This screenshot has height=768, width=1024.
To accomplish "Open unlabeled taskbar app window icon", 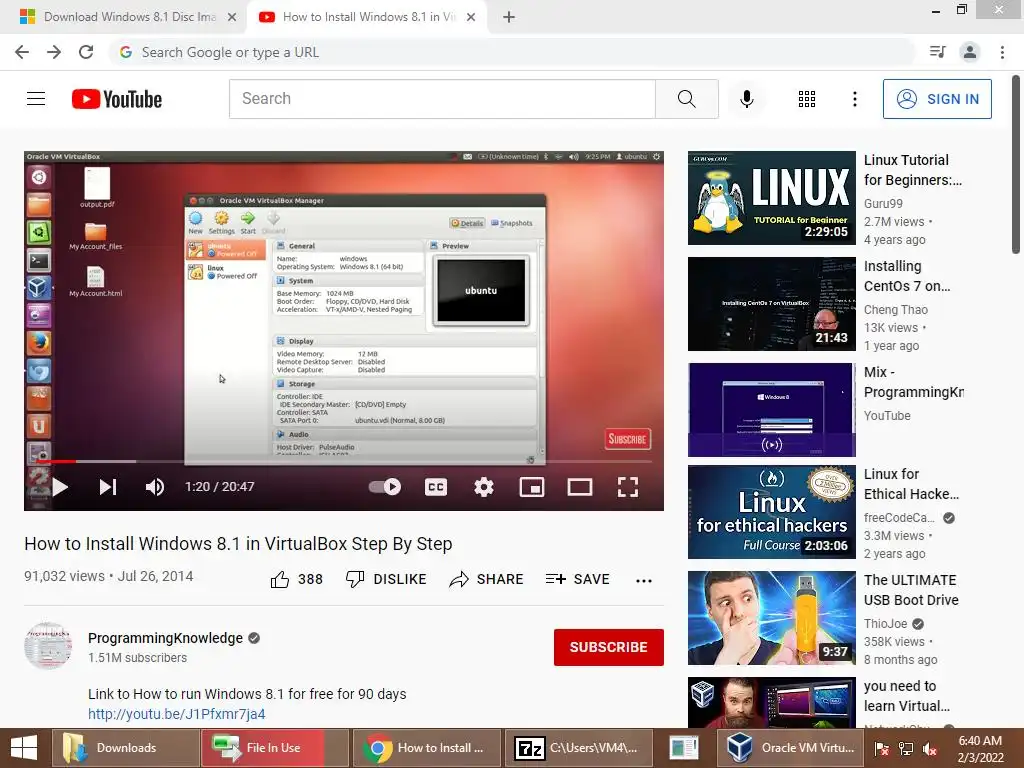I will tap(684, 748).
